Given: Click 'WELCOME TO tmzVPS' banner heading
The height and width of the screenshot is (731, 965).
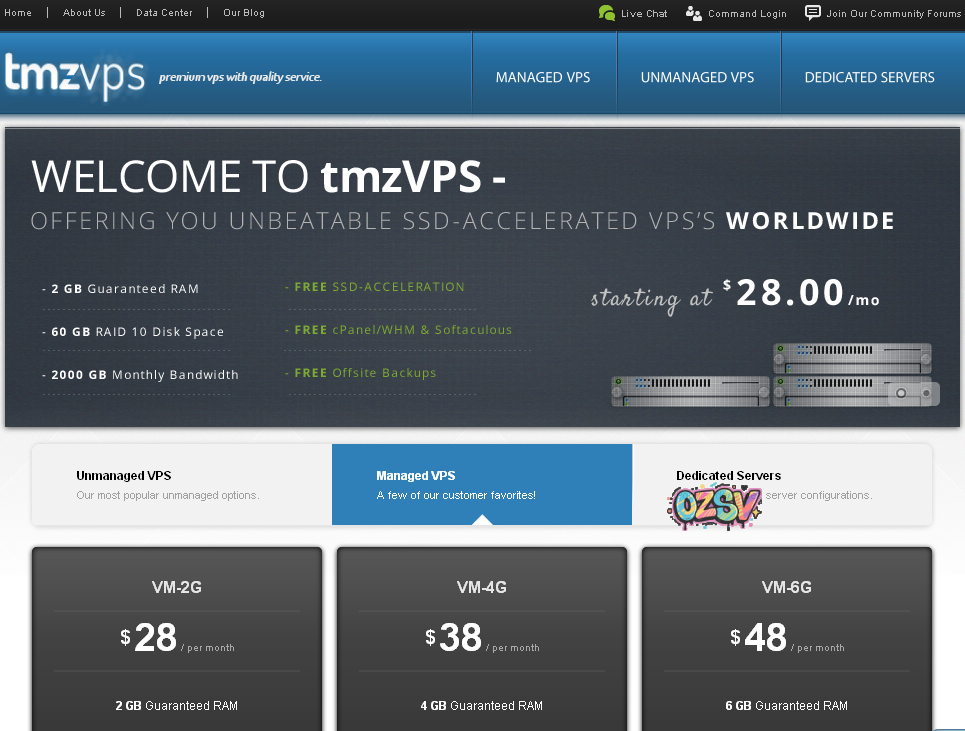Looking at the screenshot, I should point(268,177).
